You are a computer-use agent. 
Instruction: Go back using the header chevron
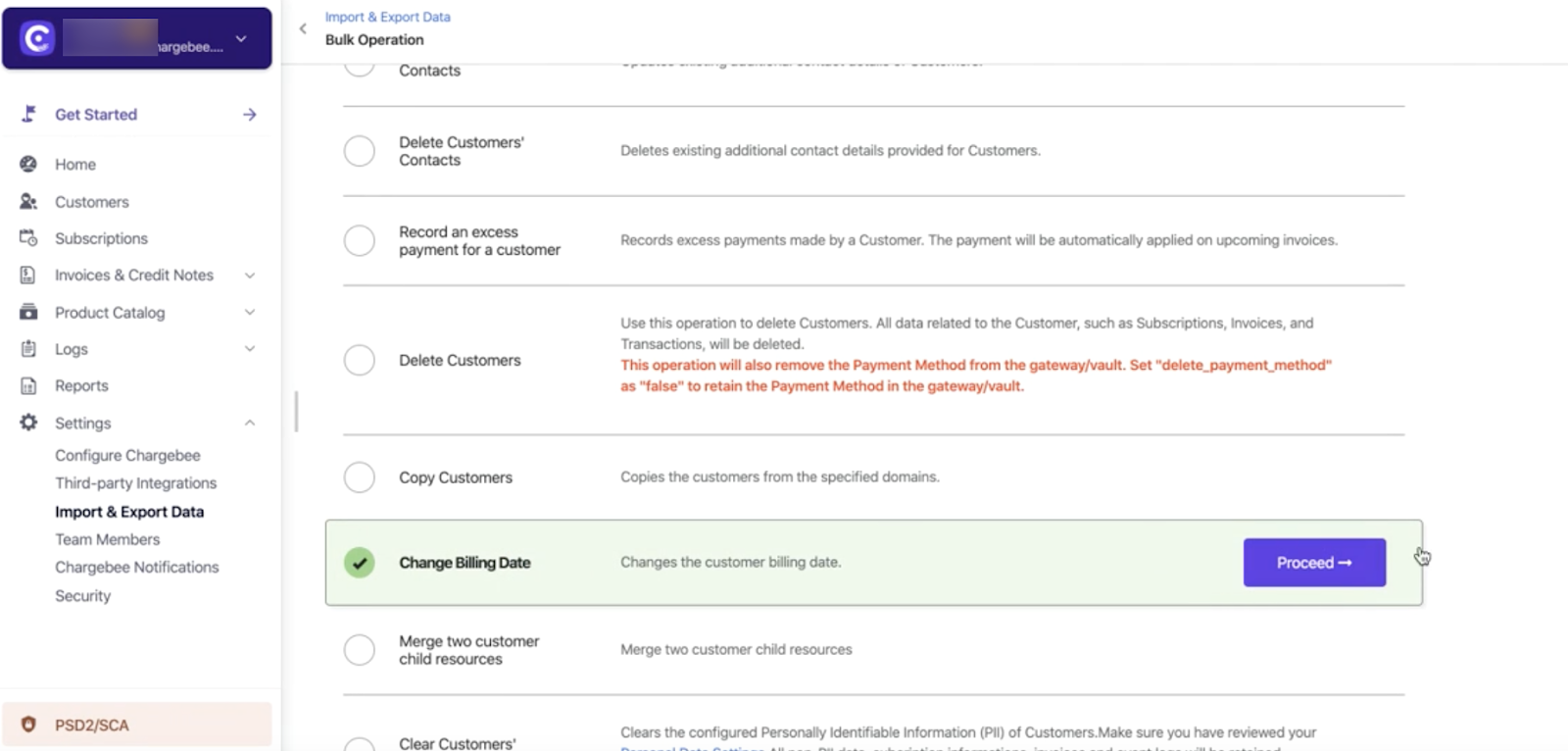point(303,28)
